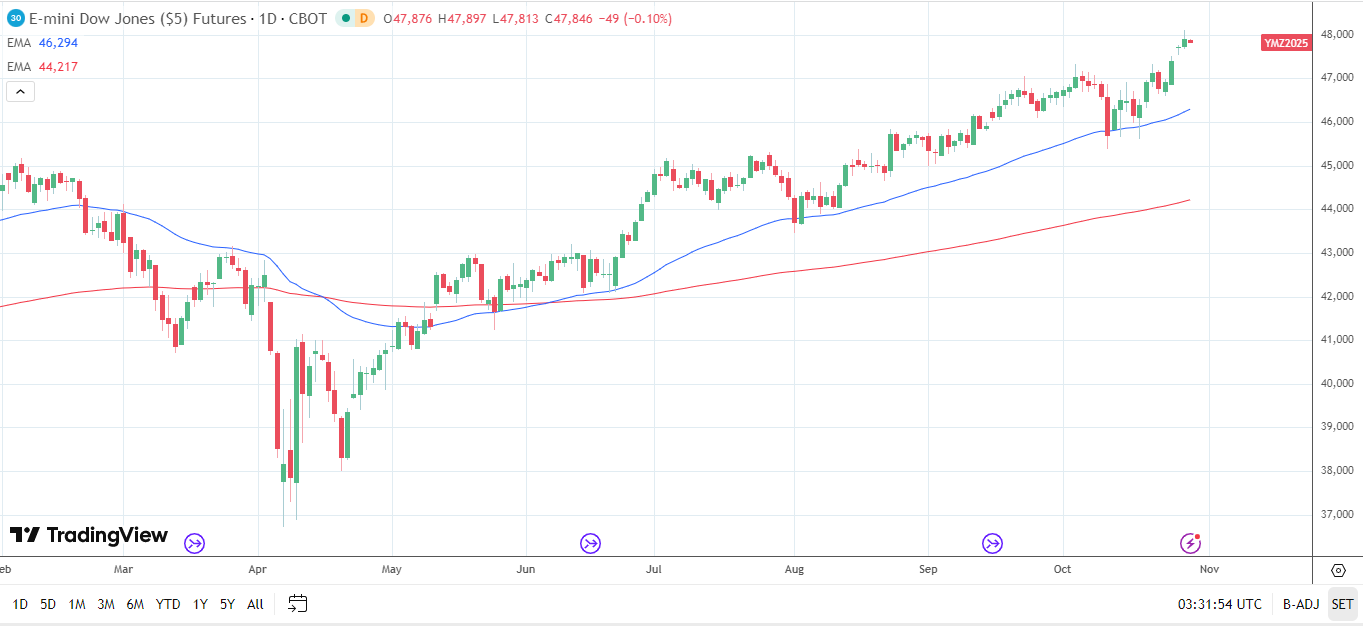
Task: Switch to the 1Y range tab
Action: click(199, 604)
